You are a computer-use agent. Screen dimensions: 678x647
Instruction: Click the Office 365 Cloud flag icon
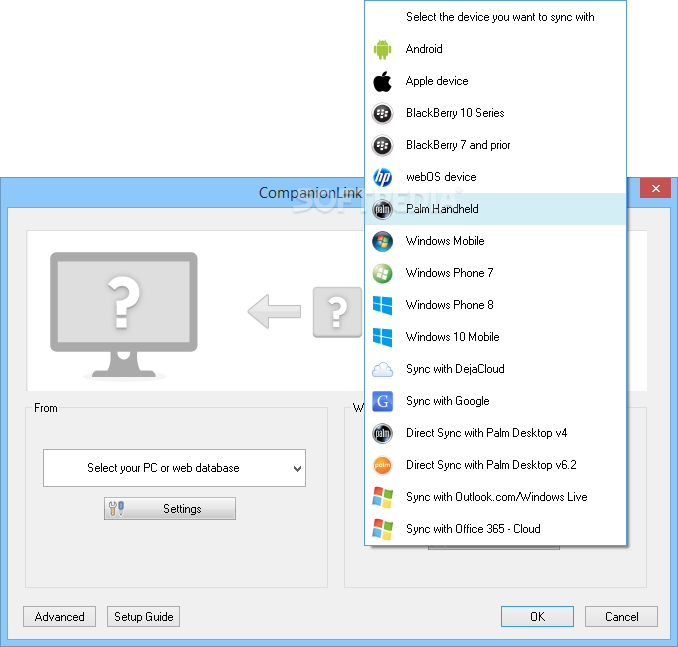382,529
